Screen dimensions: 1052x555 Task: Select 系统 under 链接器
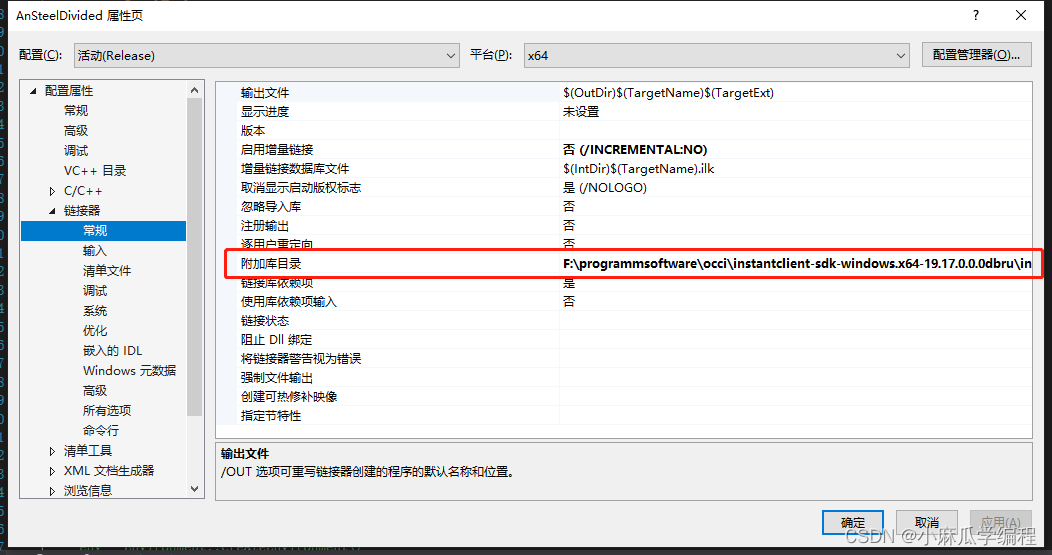[x=95, y=311]
